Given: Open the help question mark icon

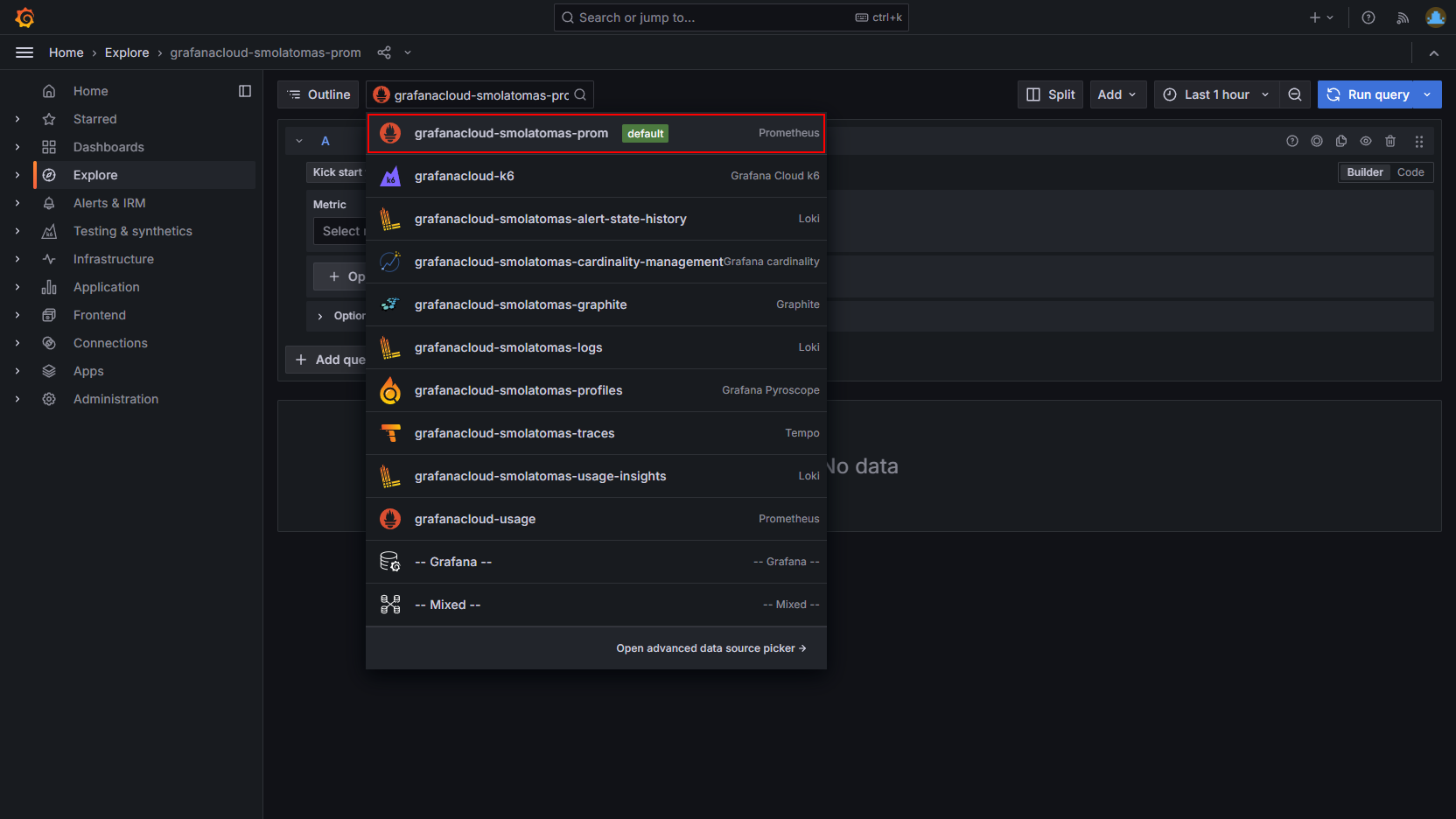Looking at the screenshot, I should tap(1368, 17).
